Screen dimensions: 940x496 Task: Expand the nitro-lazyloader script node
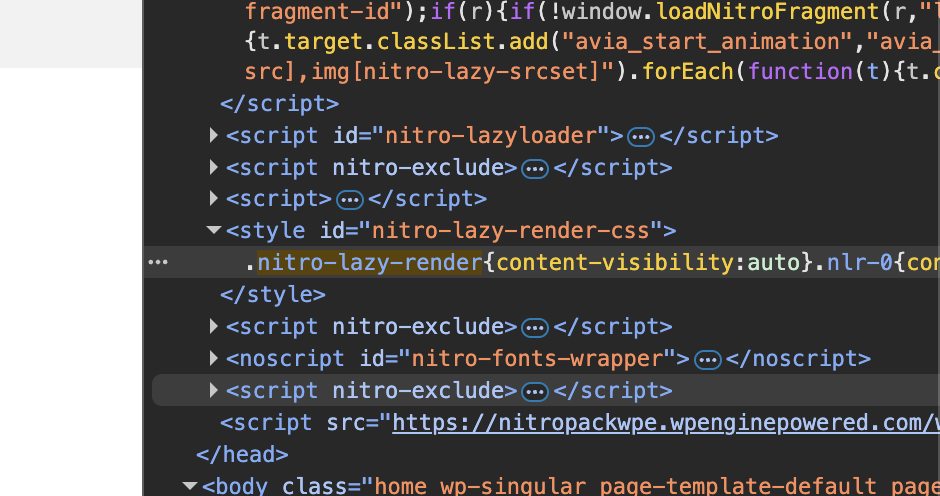click(x=213, y=136)
